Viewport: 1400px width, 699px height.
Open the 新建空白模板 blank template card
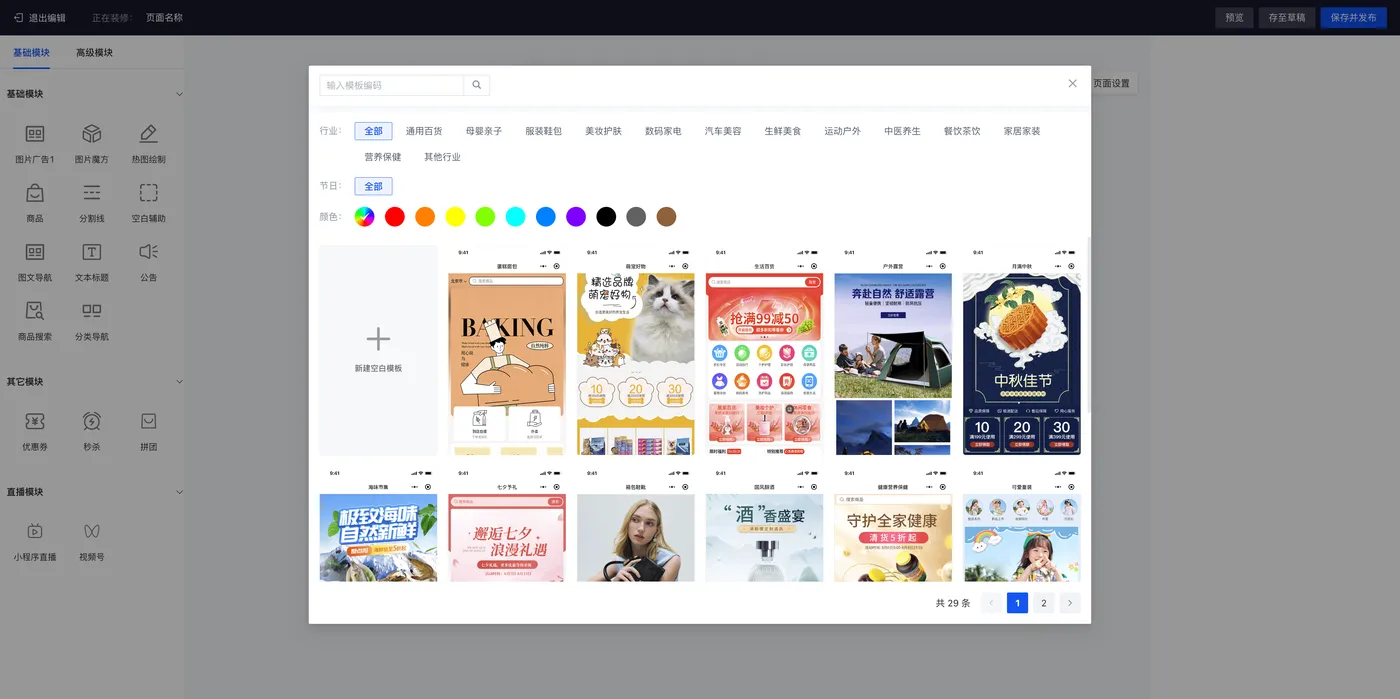coord(378,350)
